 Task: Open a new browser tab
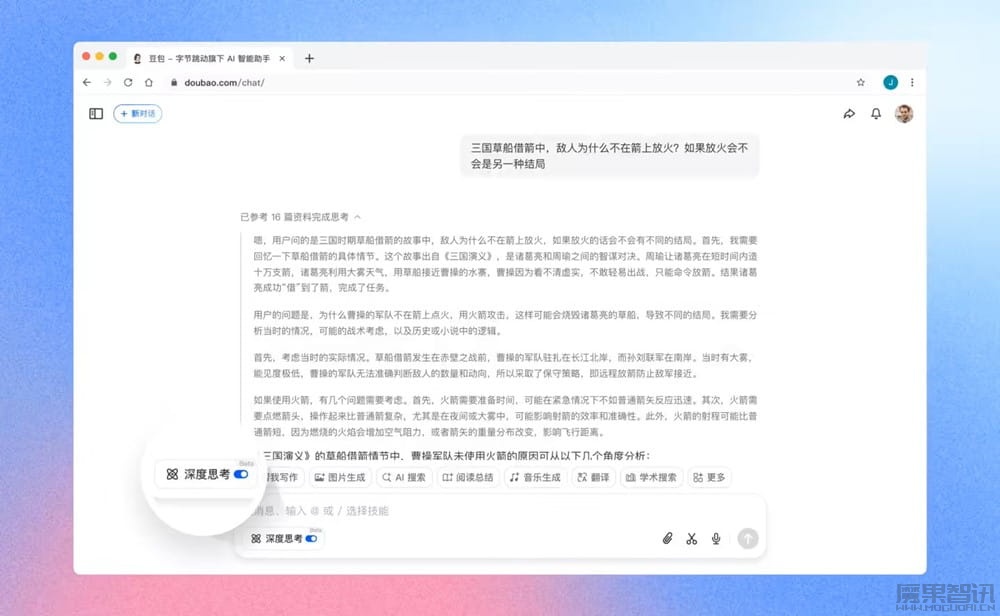coord(309,58)
